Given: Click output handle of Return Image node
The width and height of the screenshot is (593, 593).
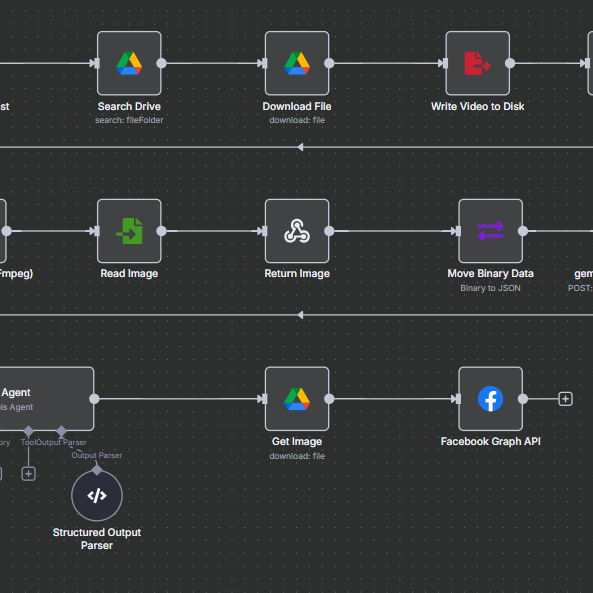Looking at the screenshot, I should click(x=329, y=231).
